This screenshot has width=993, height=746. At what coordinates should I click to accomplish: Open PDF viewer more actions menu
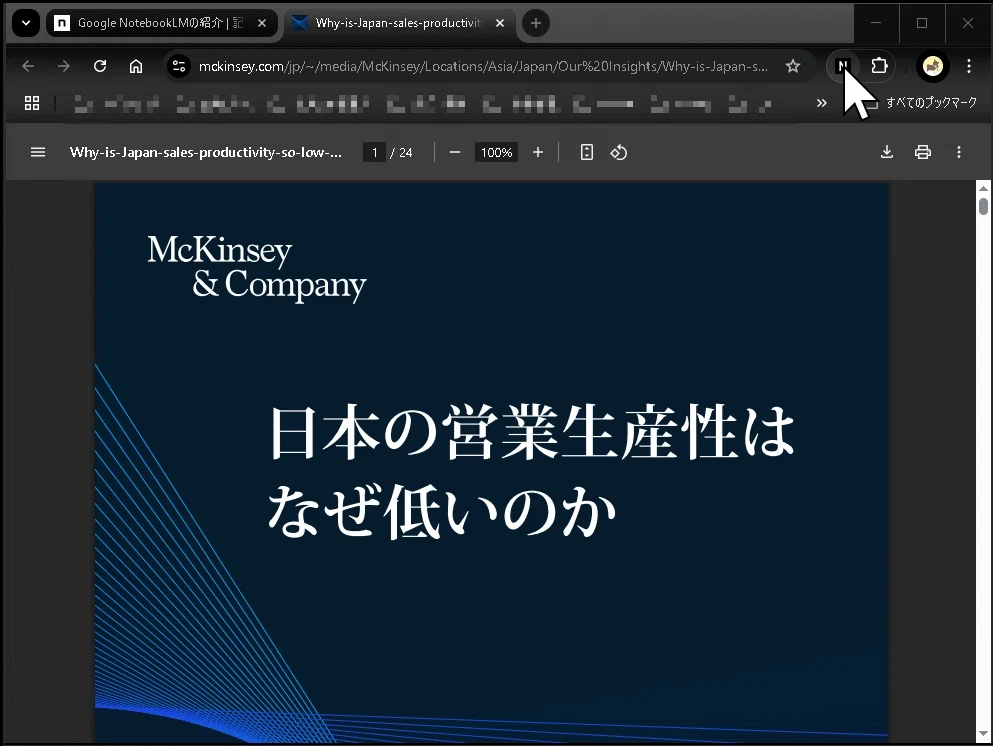pyautogui.click(x=959, y=152)
